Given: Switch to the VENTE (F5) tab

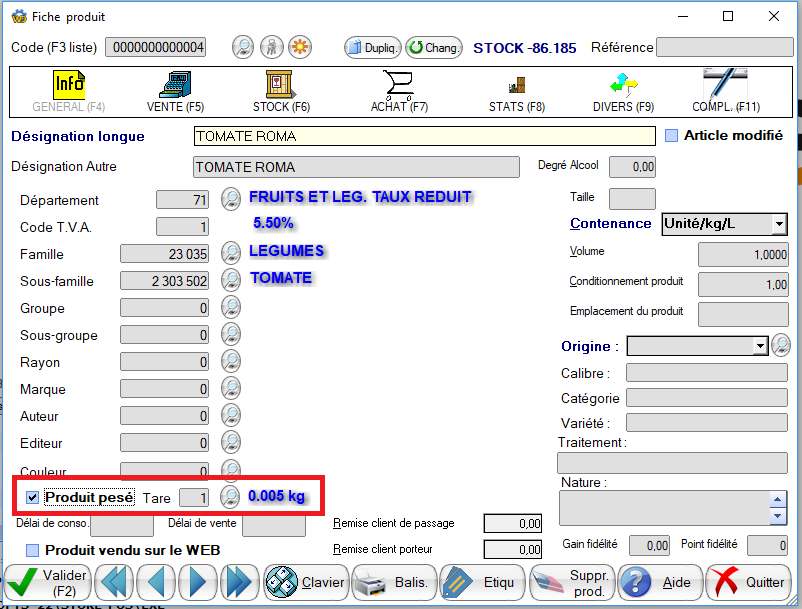Looking at the screenshot, I should [175, 90].
